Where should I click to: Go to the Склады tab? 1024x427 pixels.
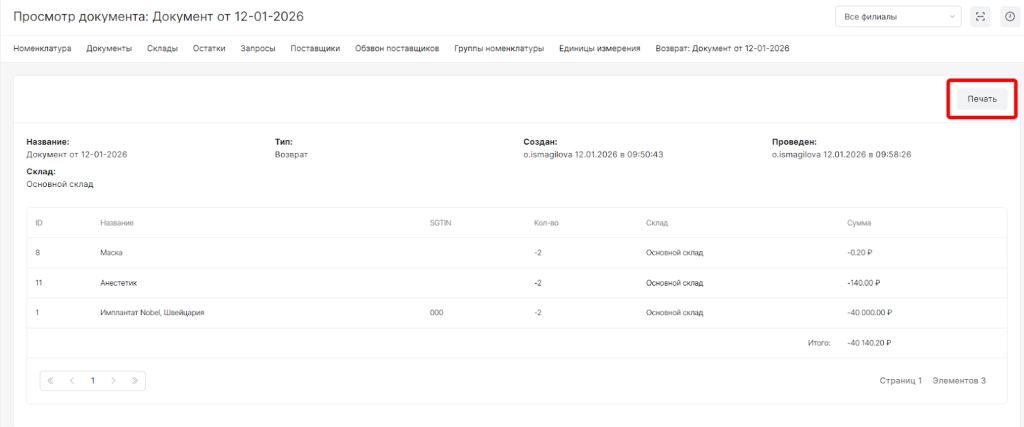pyautogui.click(x=162, y=48)
